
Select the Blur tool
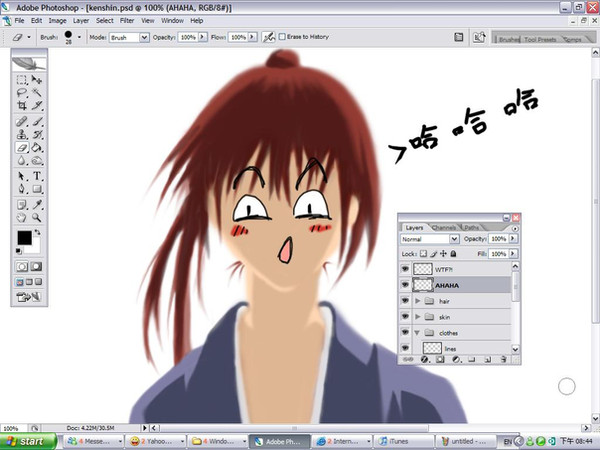22,160
